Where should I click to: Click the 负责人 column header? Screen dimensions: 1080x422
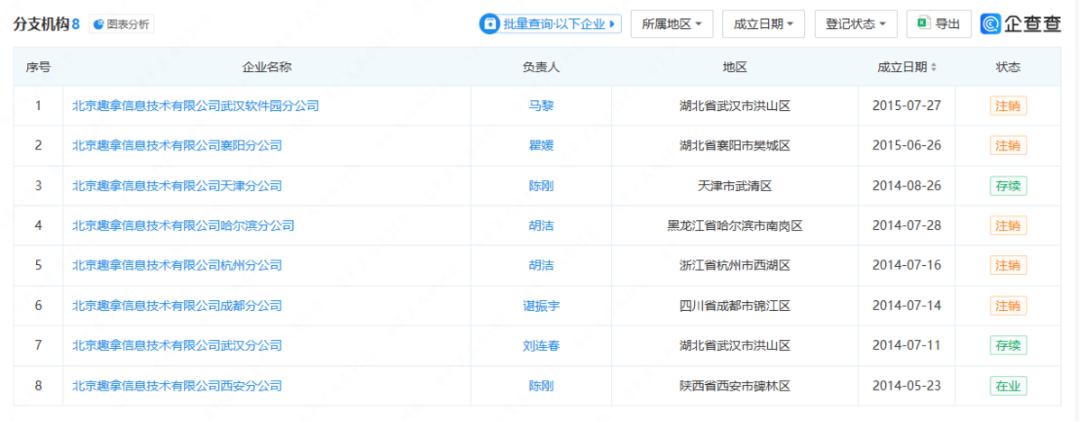coord(541,67)
